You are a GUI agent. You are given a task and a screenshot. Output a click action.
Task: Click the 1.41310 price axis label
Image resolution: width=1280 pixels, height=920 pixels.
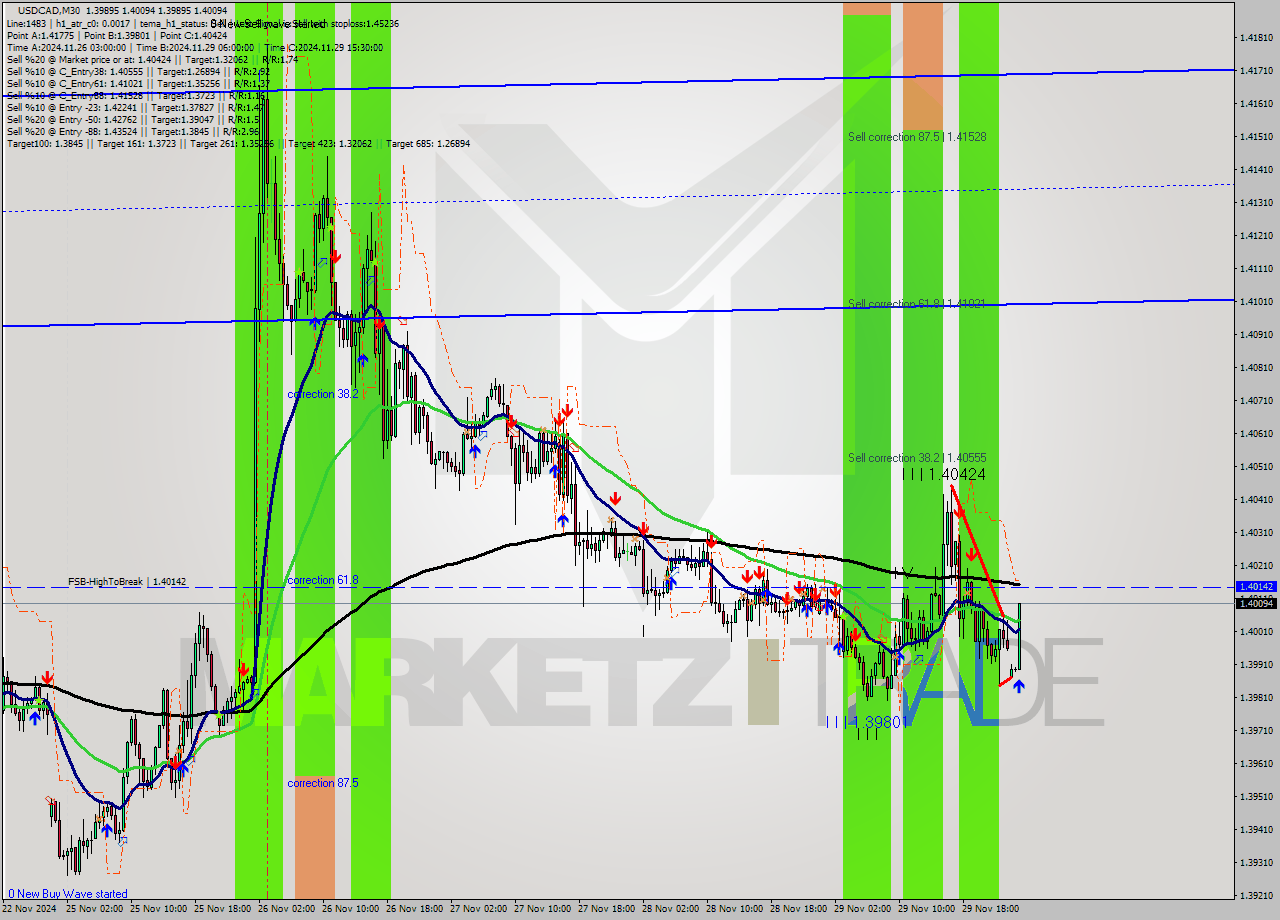tap(1255, 203)
